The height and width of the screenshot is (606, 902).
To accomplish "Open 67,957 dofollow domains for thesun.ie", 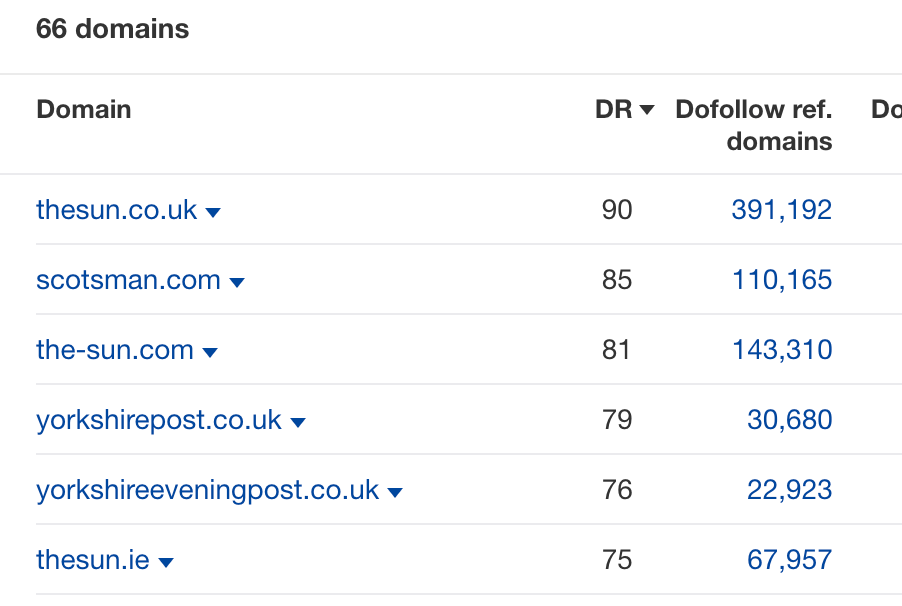I will (x=789, y=559).
